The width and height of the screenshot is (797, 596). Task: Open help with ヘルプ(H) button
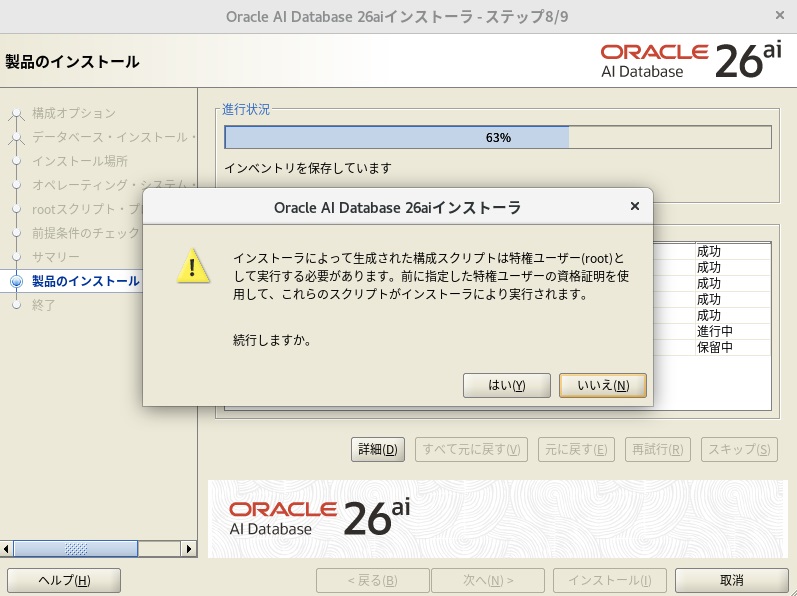click(64, 580)
